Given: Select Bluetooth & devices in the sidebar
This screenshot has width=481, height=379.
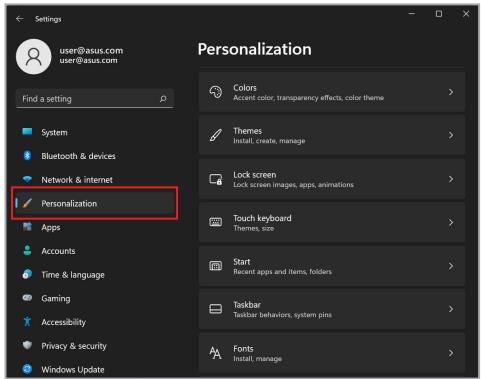Looking at the screenshot, I should (x=94, y=156).
